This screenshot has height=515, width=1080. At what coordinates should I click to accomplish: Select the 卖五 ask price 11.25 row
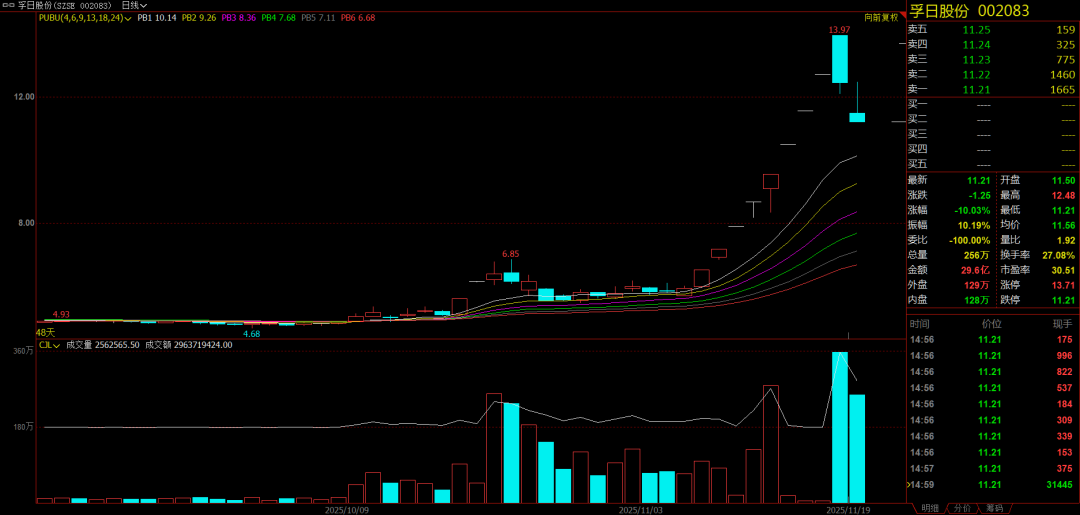[990, 30]
